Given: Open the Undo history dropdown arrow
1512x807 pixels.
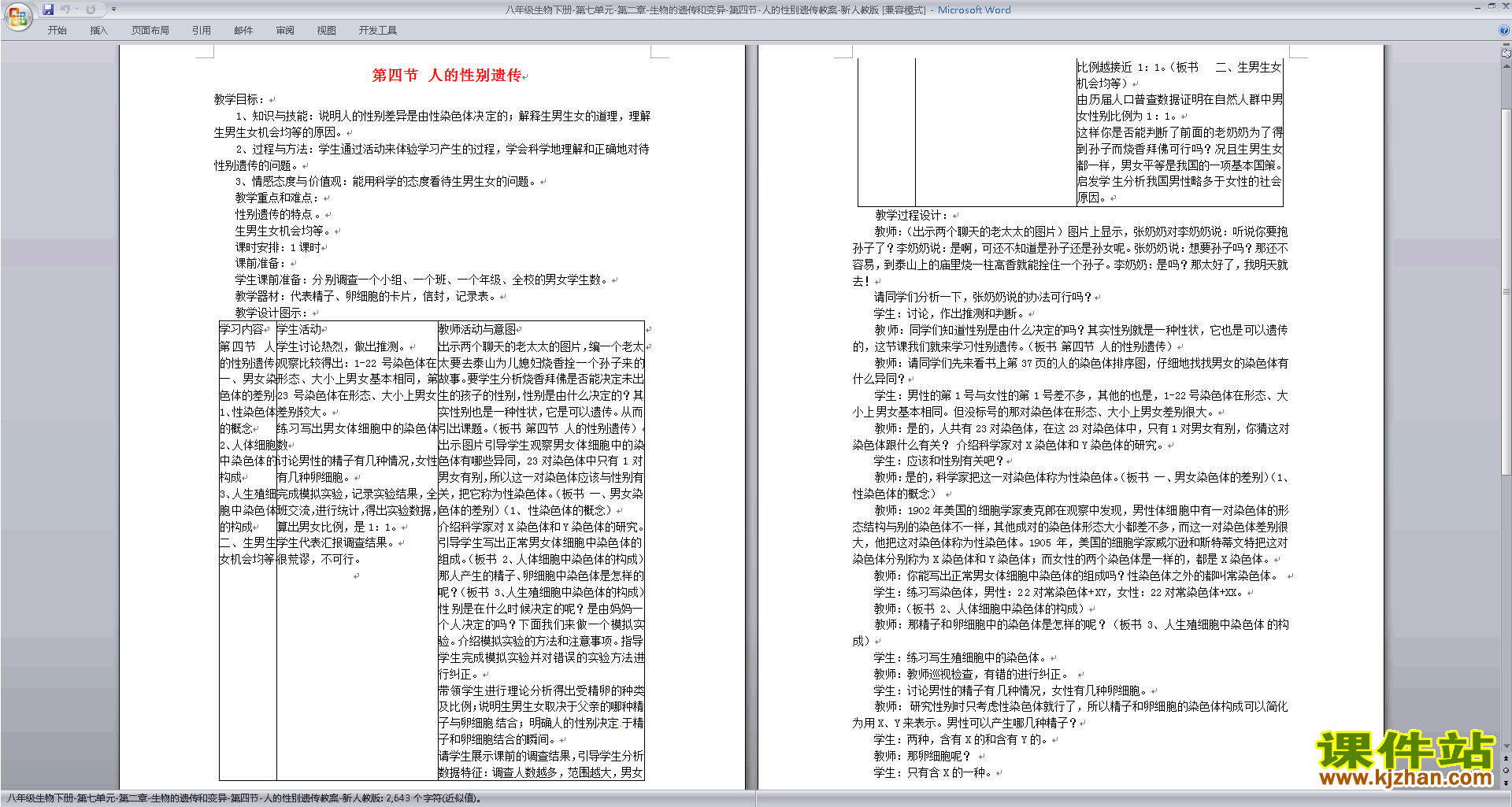Looking at the screenshot, I should [76, 9].
